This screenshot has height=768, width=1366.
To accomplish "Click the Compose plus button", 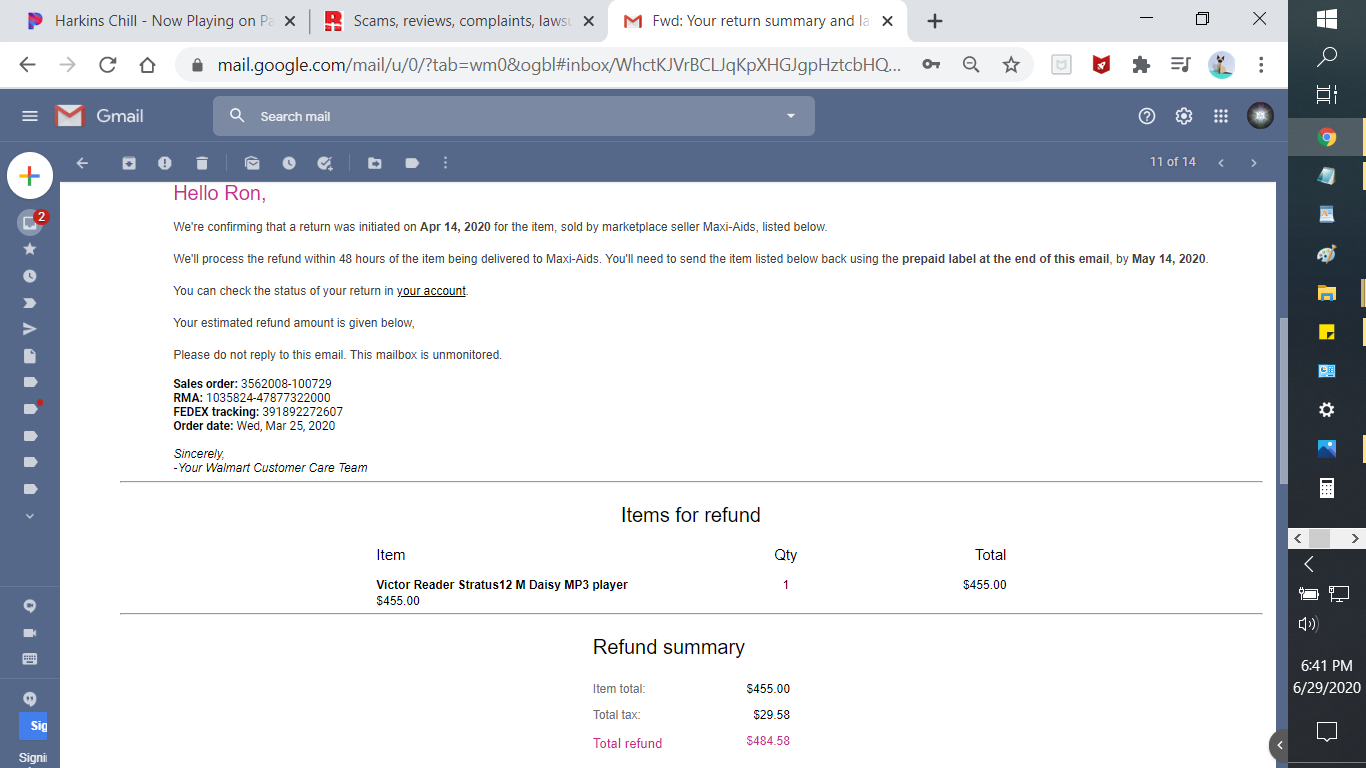I will (30, 176).
